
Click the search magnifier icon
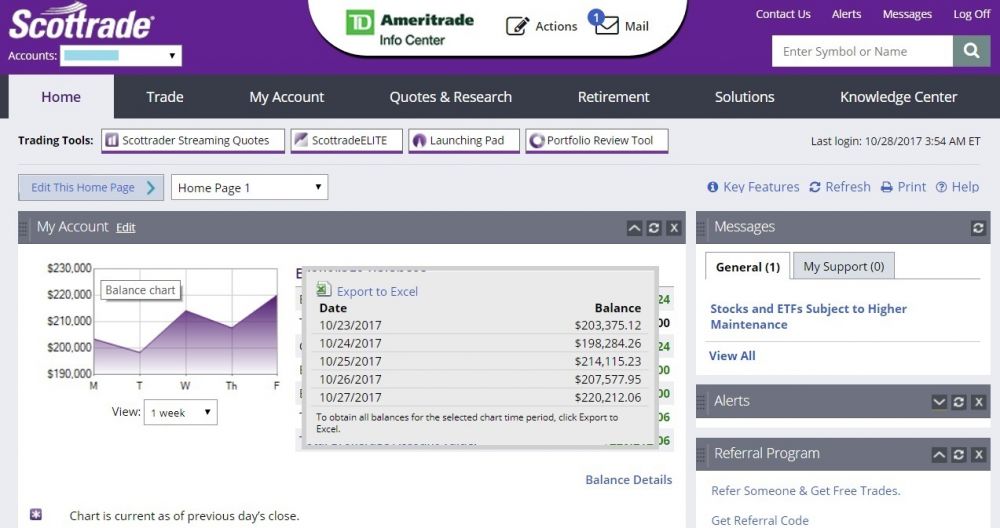[971, 51]
